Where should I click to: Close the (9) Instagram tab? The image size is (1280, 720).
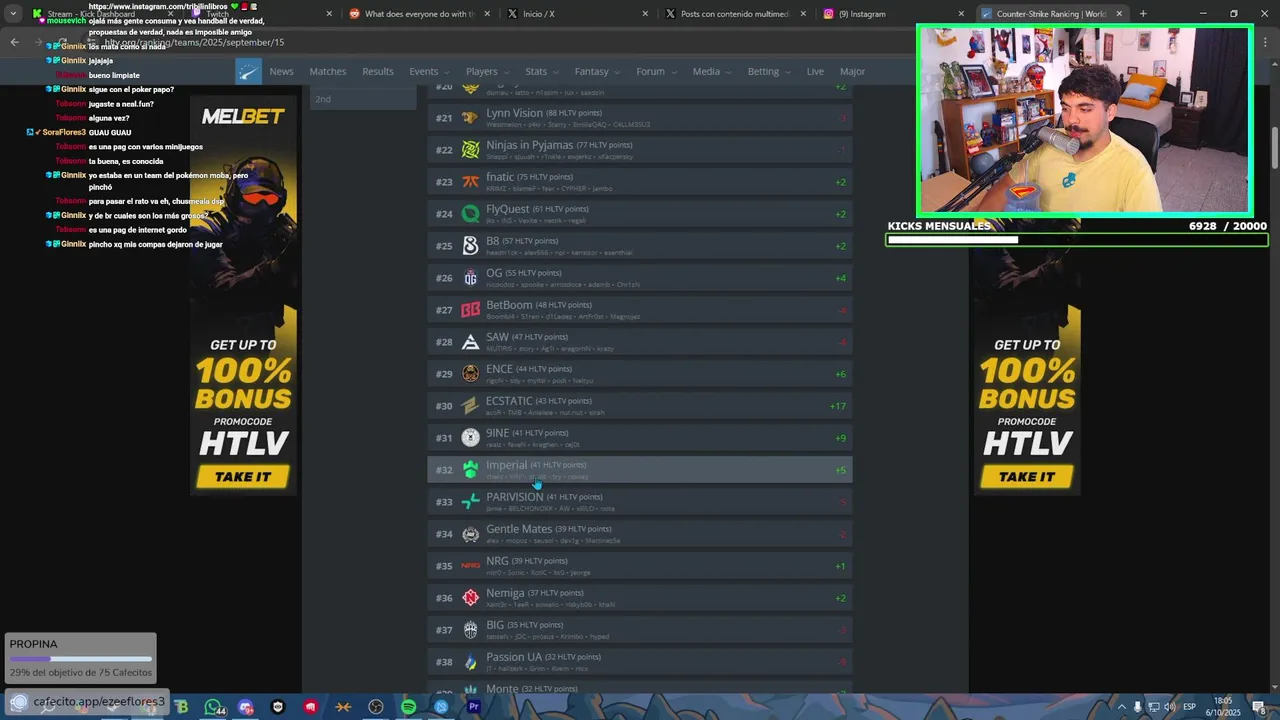[961, 14]
